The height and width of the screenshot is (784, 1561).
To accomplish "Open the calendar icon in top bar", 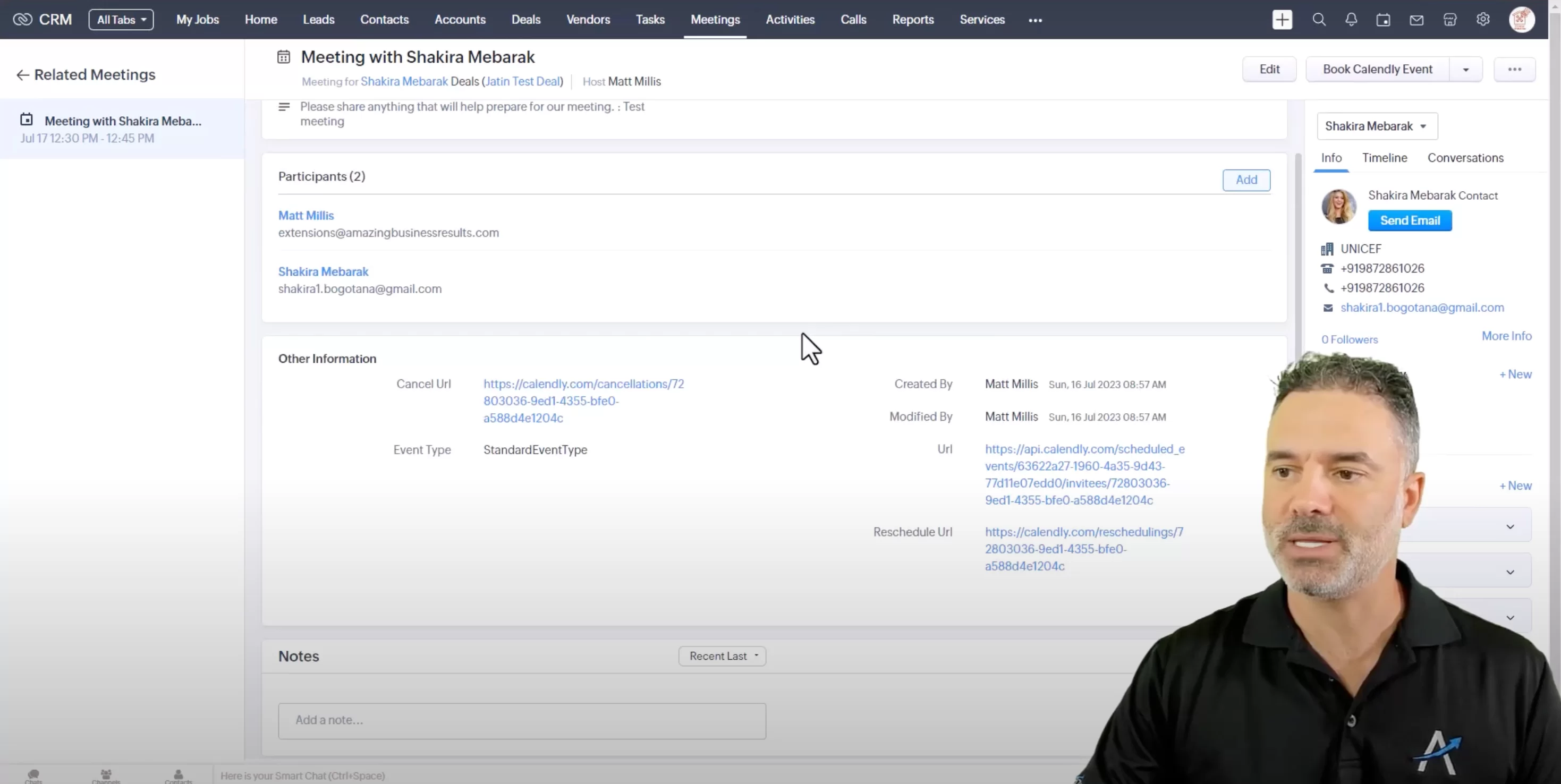I will (1383, 20).
